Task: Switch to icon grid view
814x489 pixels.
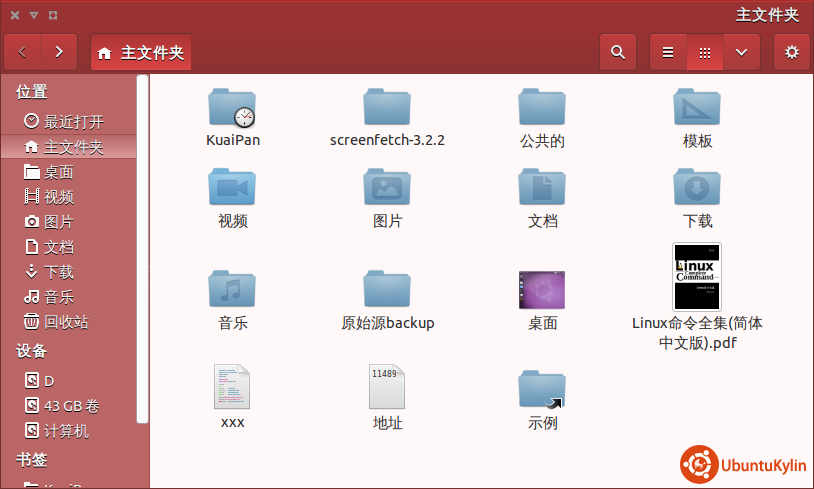Action: coord(705,52)
